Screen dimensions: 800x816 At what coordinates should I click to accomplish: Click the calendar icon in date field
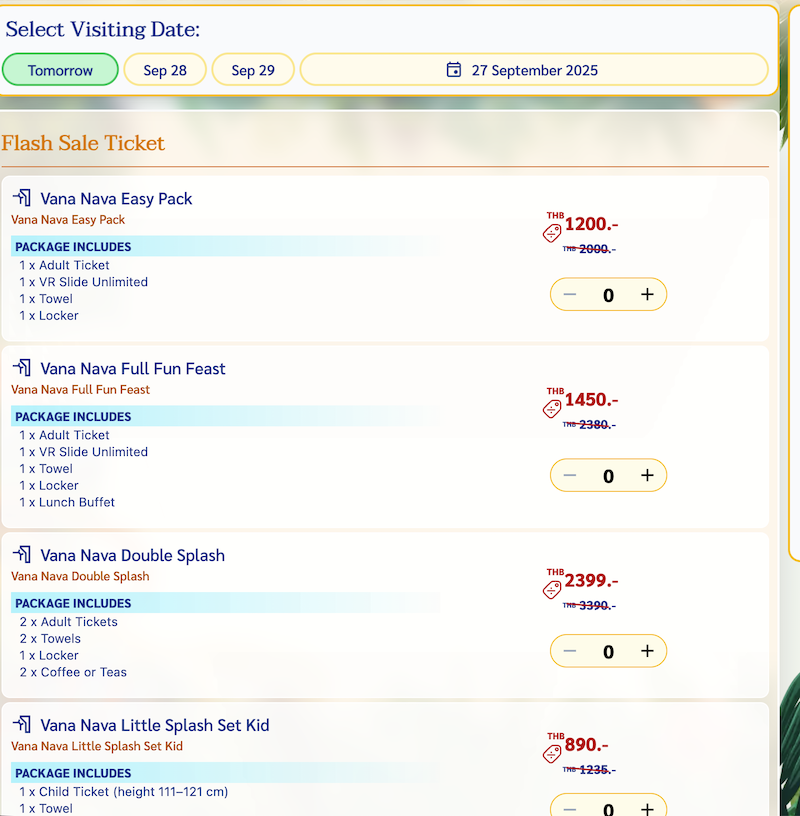[454, 70]
